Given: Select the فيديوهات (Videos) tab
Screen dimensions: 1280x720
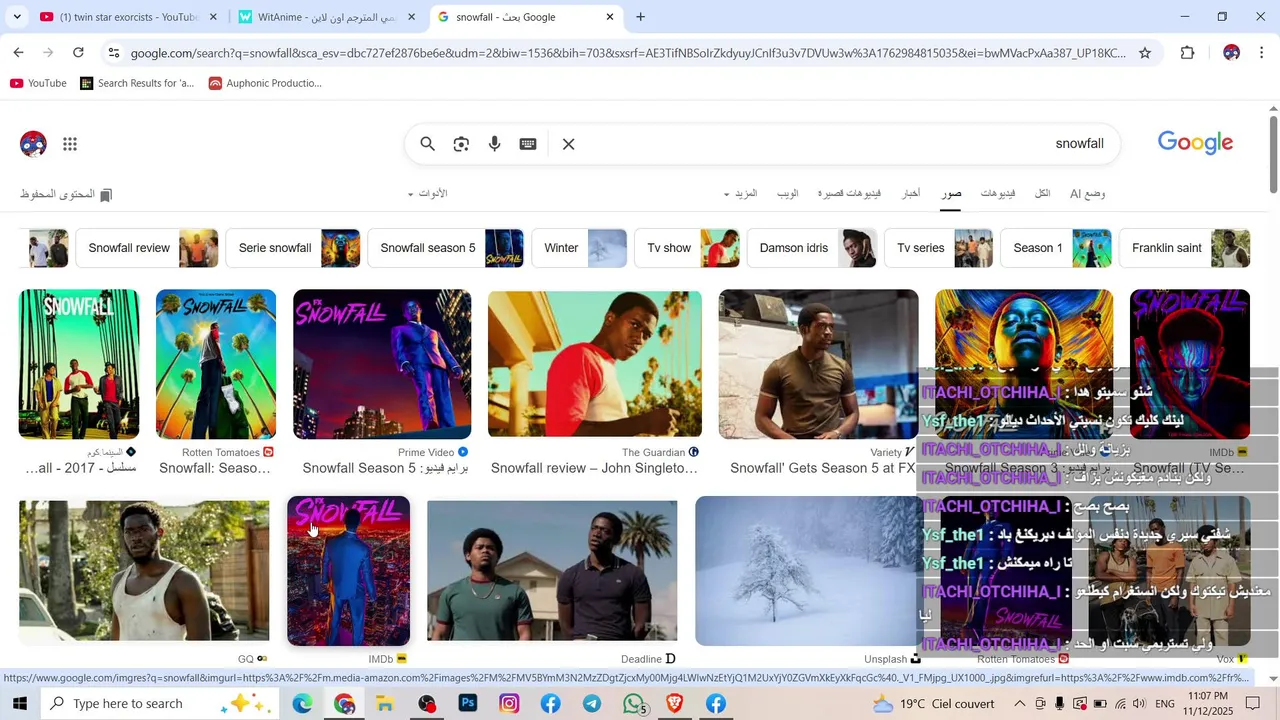Looking at the screenshot, I should (998, 193).
